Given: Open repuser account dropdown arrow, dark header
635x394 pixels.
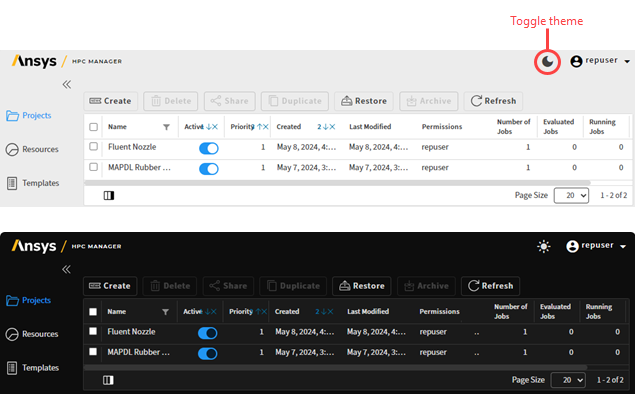Looking at the screenshot, I should click(623, 247).
